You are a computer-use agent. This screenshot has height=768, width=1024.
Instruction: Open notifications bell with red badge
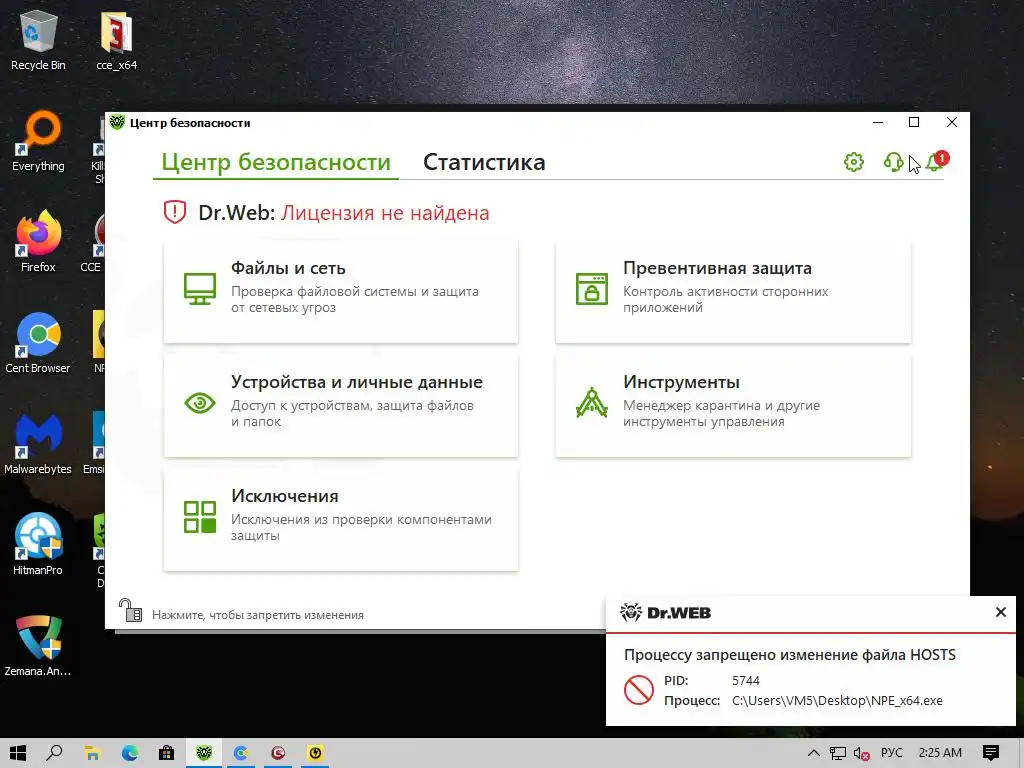point(936,161)
